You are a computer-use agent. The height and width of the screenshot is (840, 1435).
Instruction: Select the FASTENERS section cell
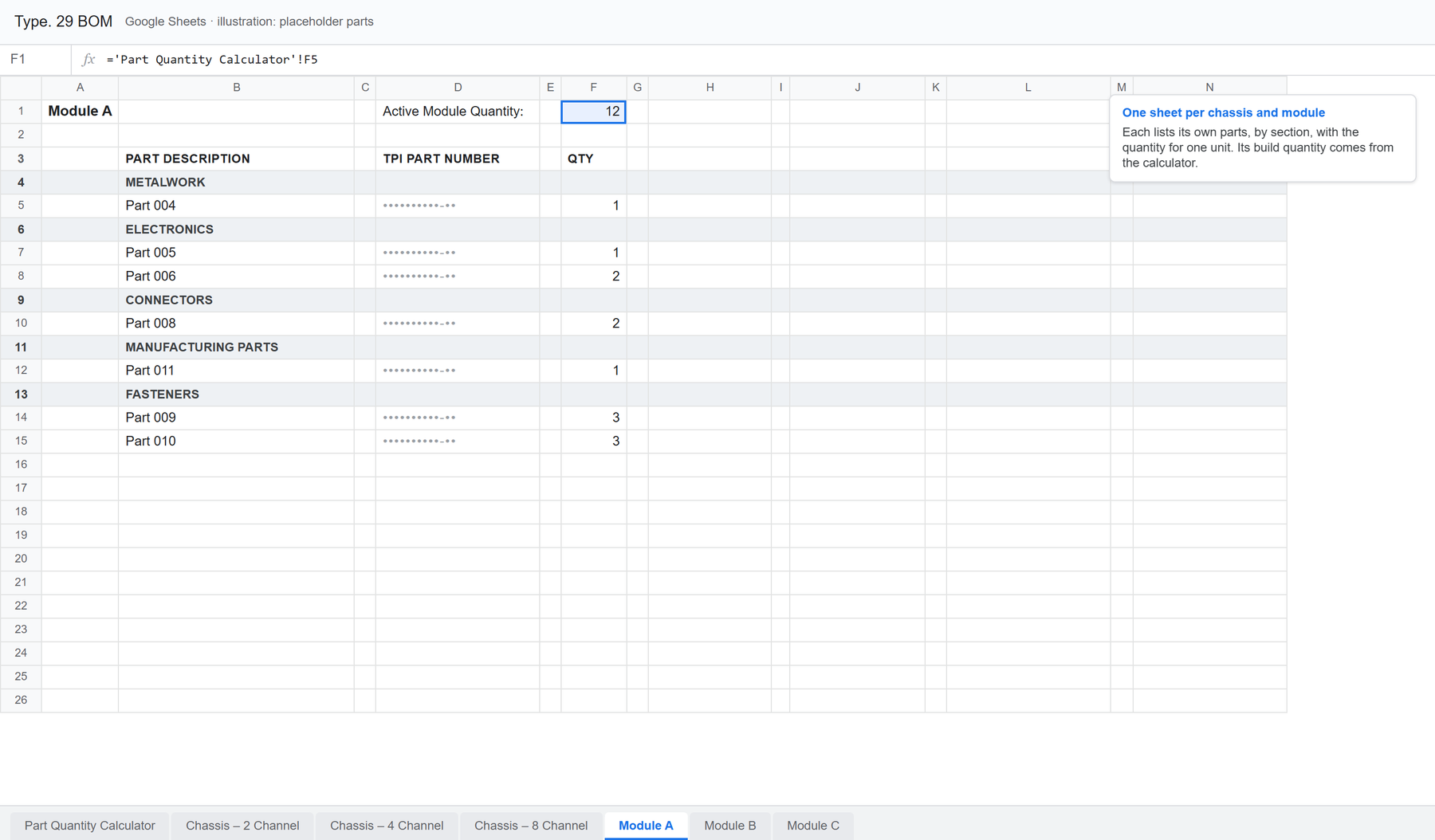point(236,394)
